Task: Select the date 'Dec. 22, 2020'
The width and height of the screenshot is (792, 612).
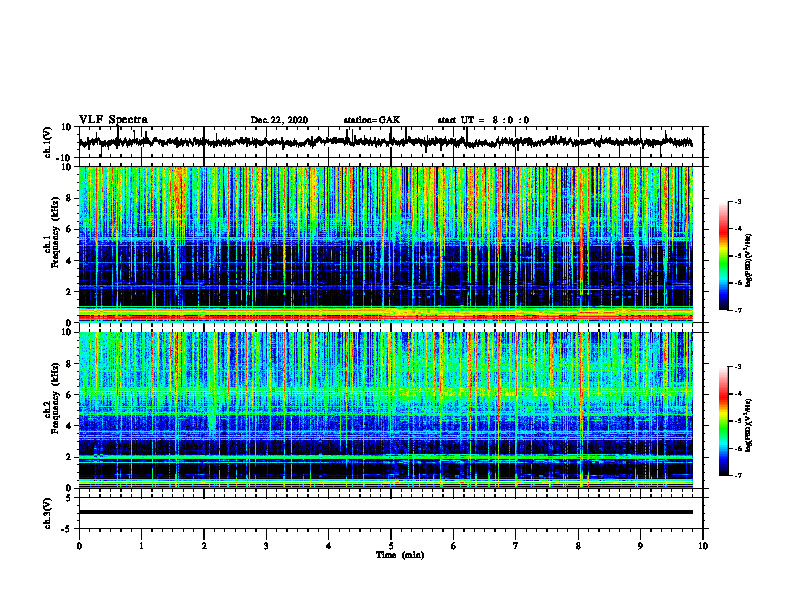Action: (279, 120)
